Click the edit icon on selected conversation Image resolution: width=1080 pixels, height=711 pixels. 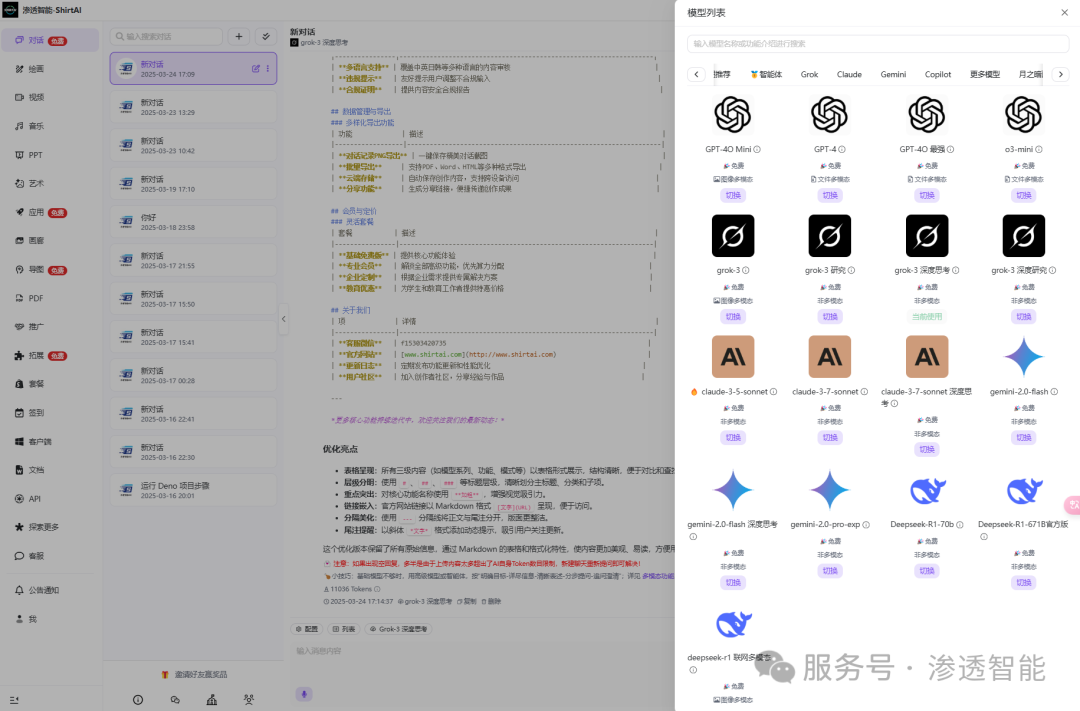pyautogui.click(x=256, y=69)
